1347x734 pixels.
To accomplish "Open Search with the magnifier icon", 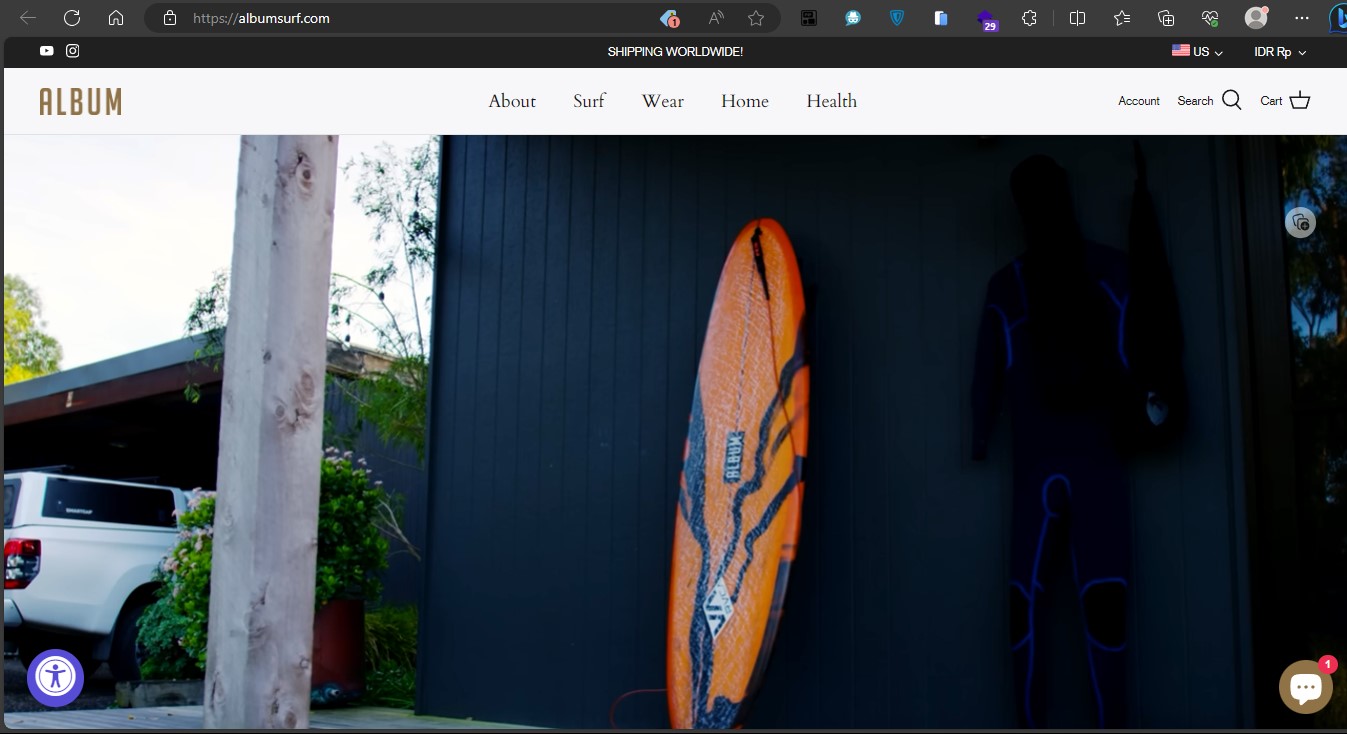I will [x=1232, y=100].
